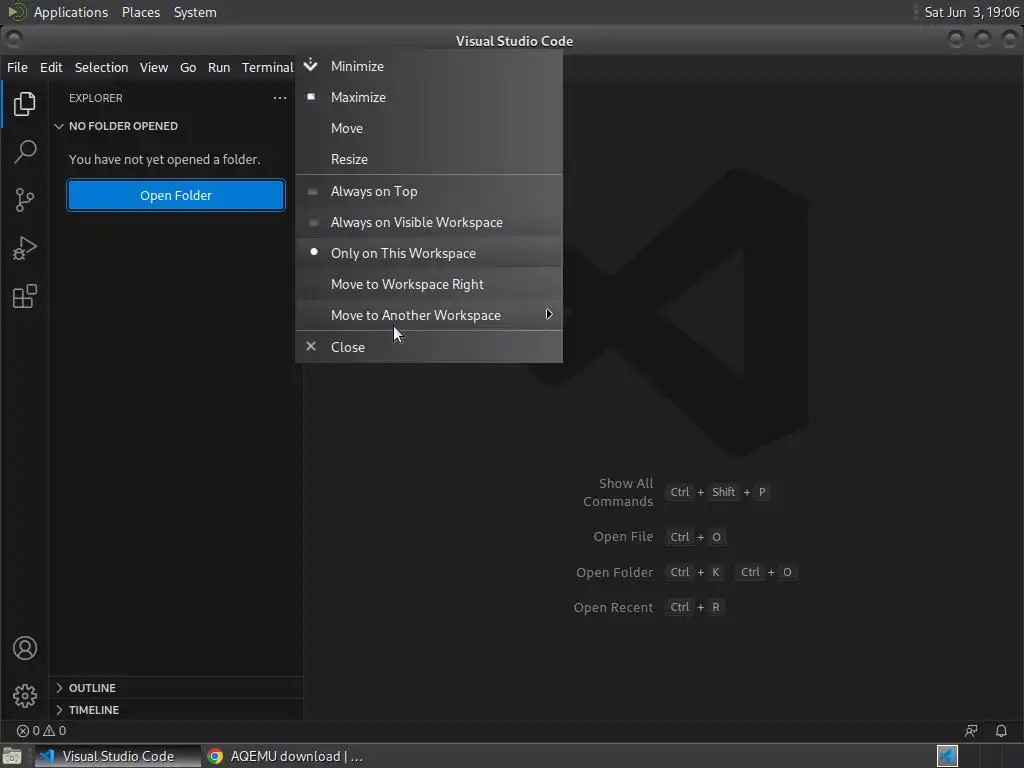The image size is (1024, 768).
Task: Click the window menu icon in the title bar
Action: [x=13, y=40]
